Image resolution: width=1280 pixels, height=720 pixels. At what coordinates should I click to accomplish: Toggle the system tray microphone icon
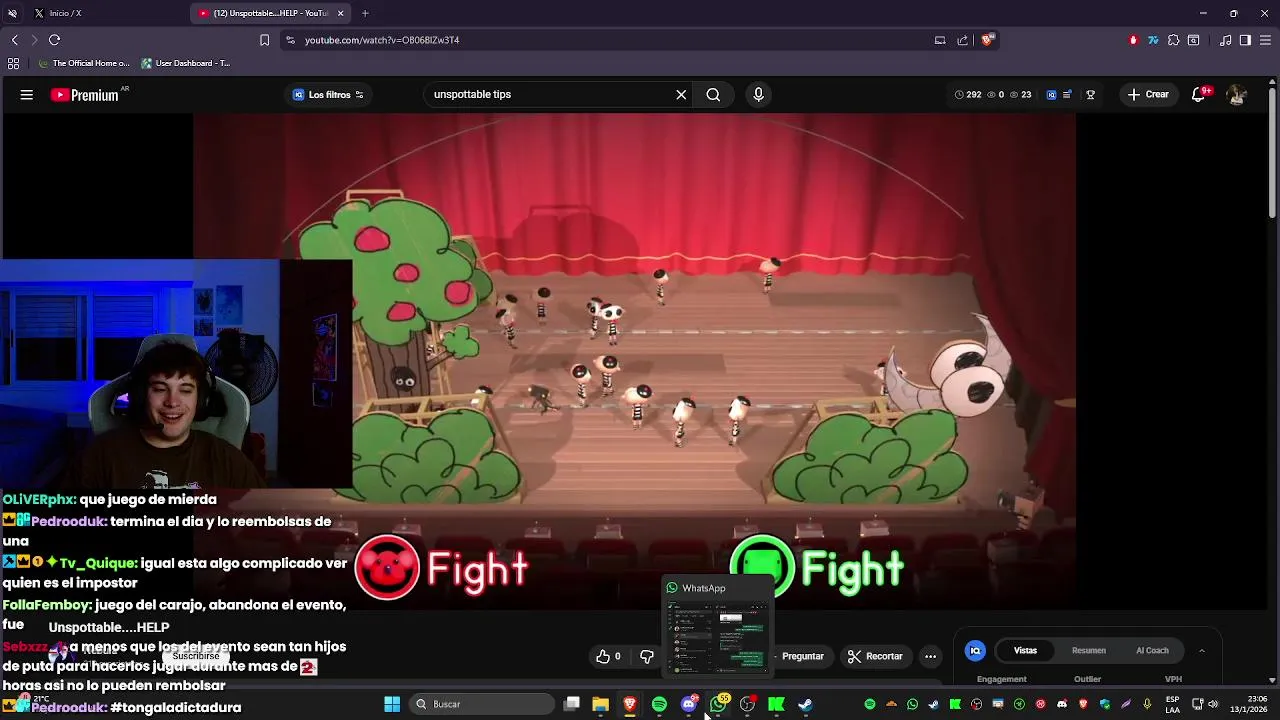tap(1147, 705)
